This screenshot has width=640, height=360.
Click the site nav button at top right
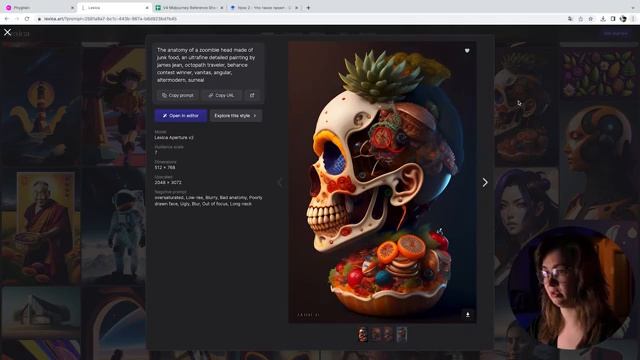coord(616,33)
